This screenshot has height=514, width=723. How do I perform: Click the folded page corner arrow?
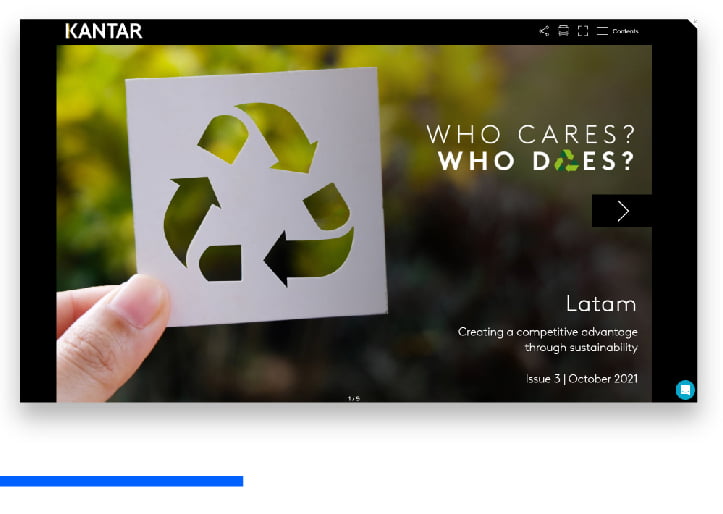point(693,23)
